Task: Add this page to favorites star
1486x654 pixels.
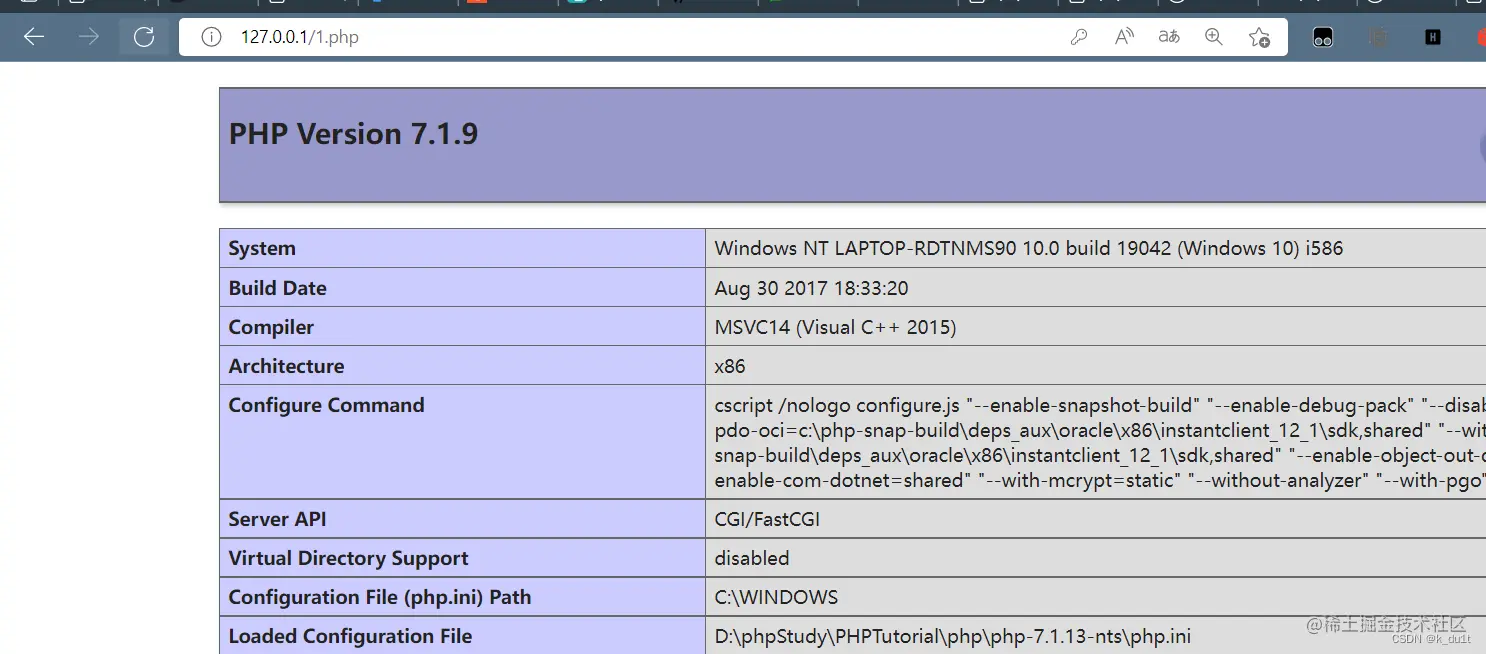Action: coord(1259,38)
